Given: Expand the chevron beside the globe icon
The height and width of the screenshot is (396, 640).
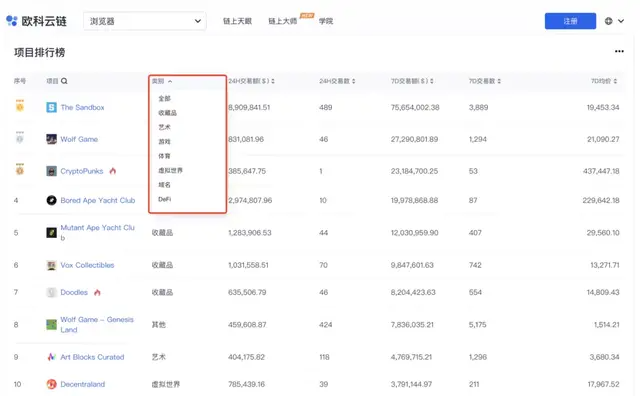Looking at the screenshot, I should pos(621,21).
